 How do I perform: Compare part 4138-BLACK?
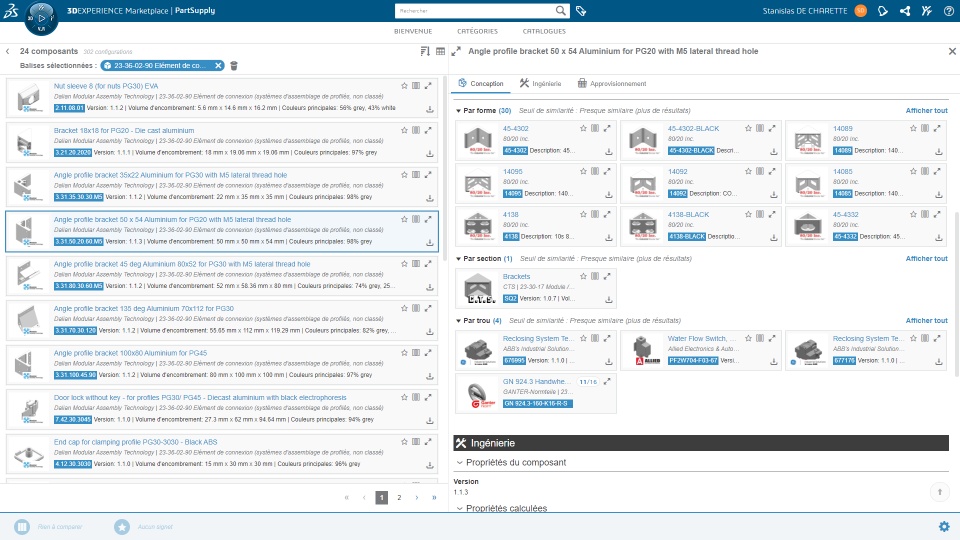pos(760,214)
